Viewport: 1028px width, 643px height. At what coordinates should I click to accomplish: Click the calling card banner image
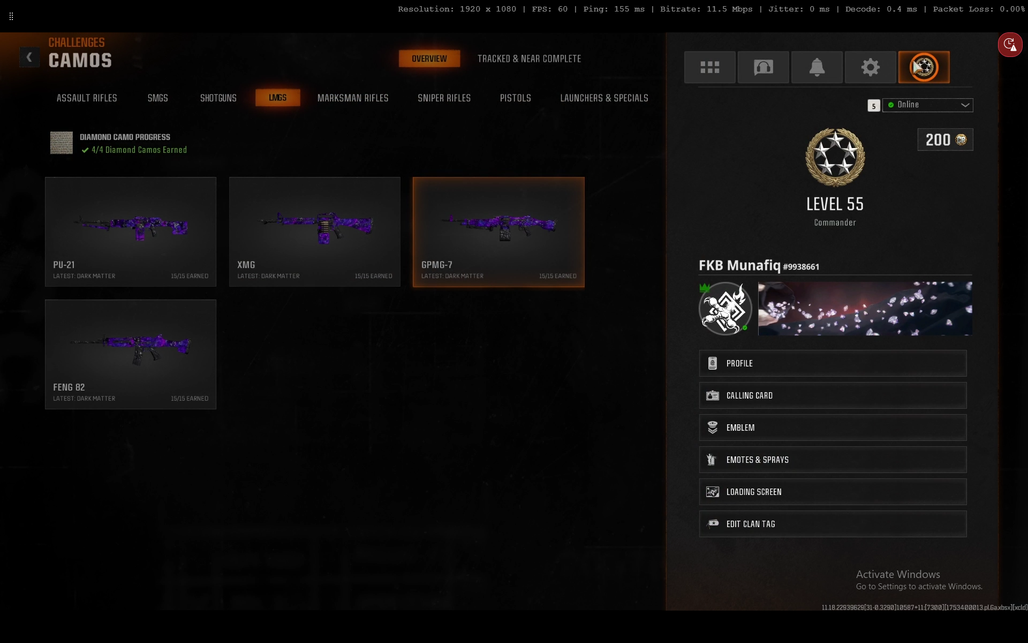pyautogui.click(x=865, y=308)
